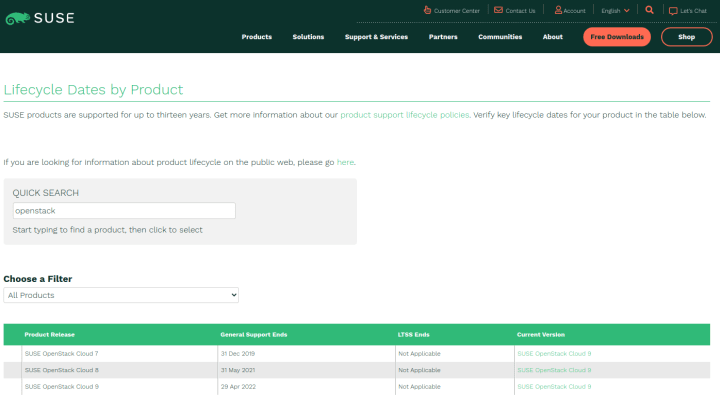Click Not Applicable in the Cloud 7 row
This screenshot has height=400, width=720.
(x=419, y=354)
